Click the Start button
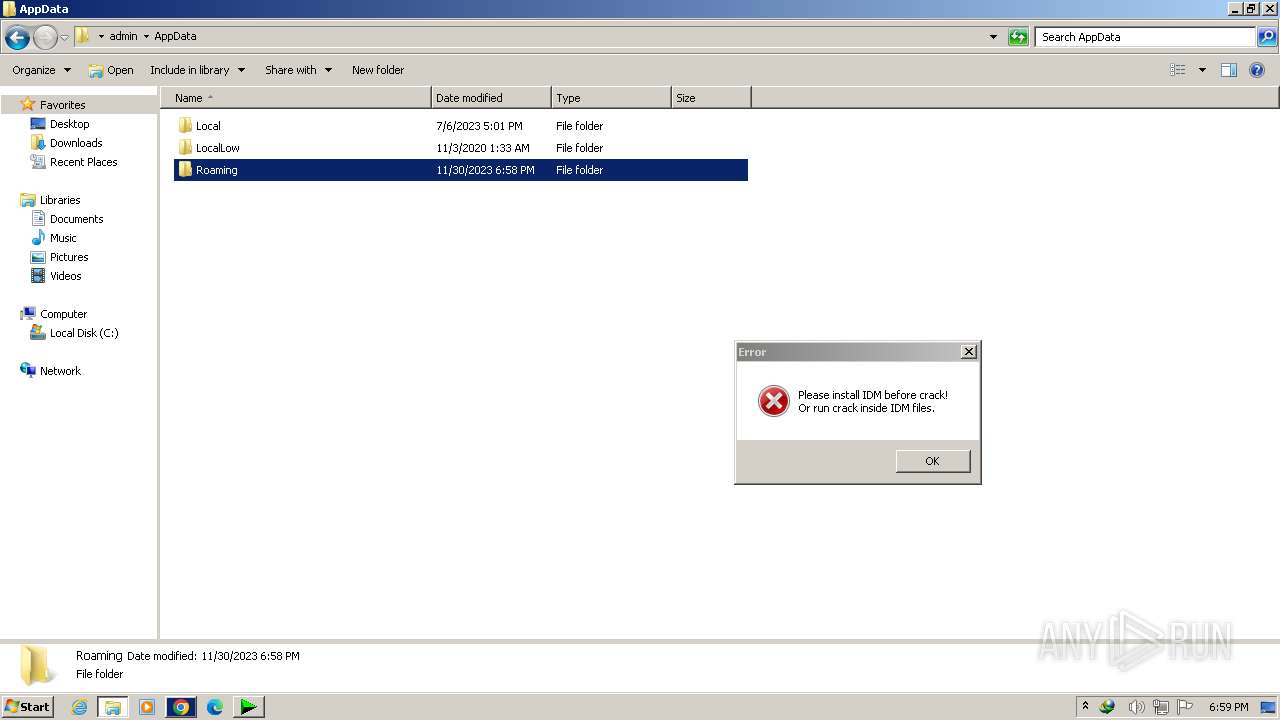1280x720 pixels. [27, 706]
